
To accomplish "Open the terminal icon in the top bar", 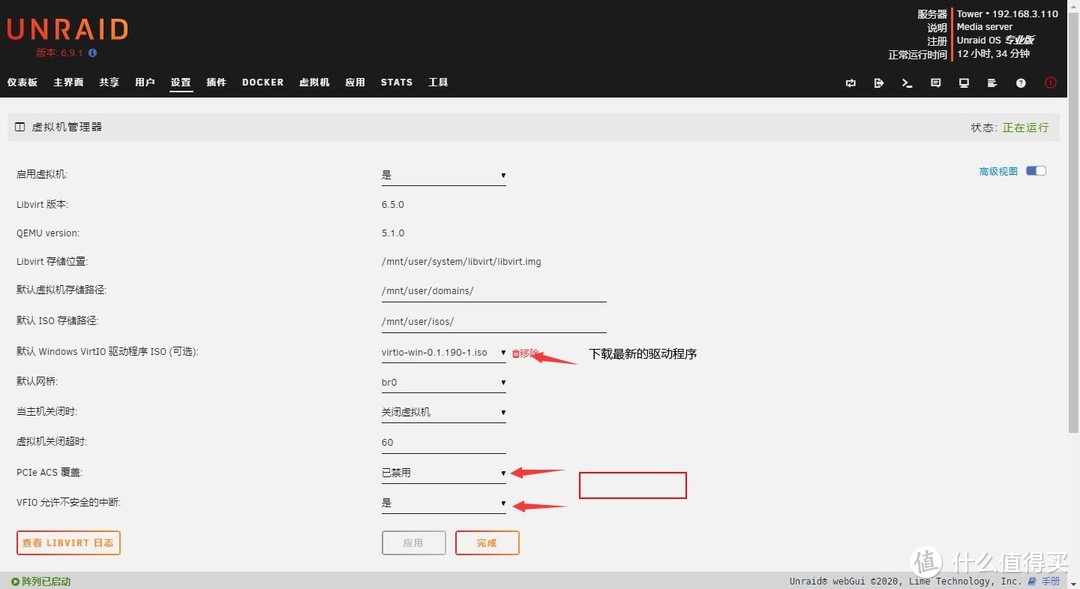I will tap(907, 83).
